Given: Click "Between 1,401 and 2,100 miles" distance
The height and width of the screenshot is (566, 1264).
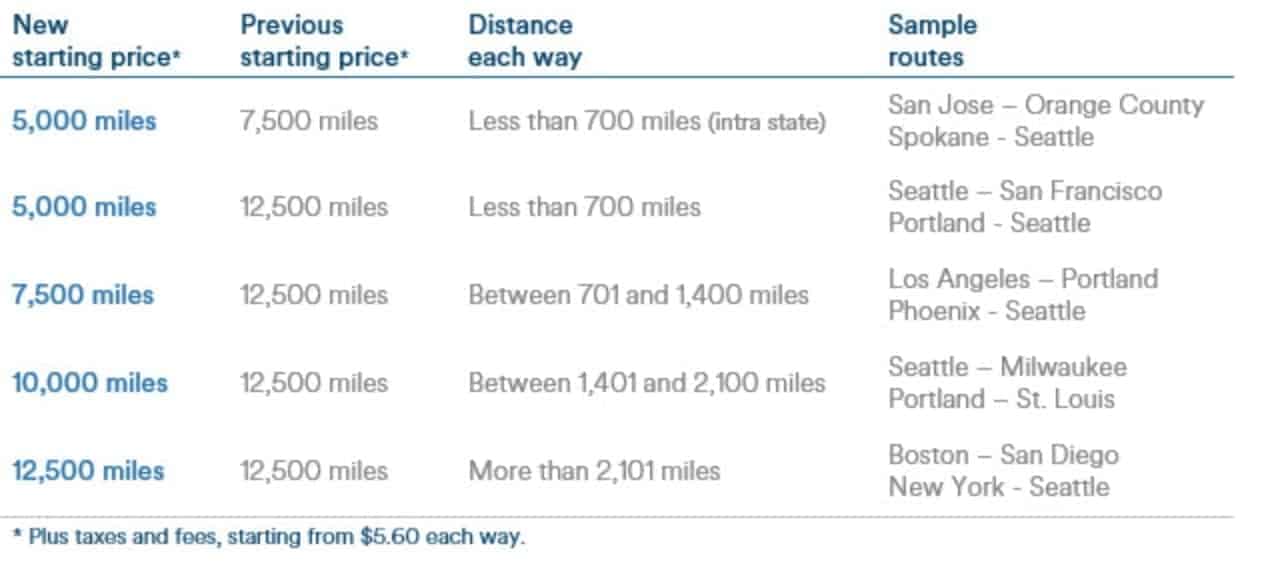Looking at the screenshot, I should pyautogui.click(x=647, y=383).
